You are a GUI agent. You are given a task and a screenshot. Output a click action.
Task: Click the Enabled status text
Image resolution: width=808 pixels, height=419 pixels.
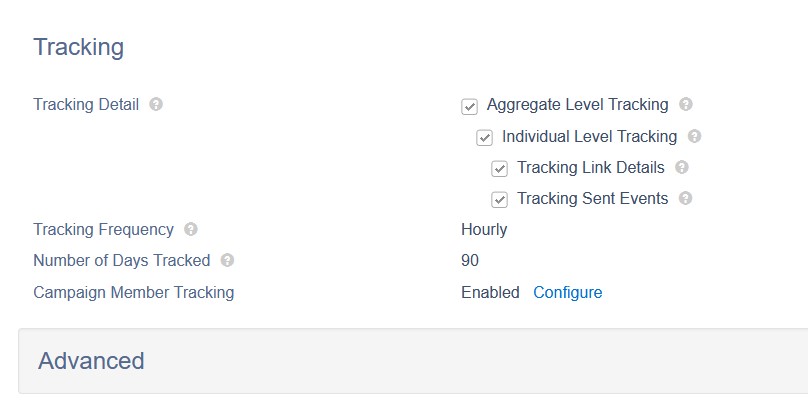[x=490, y=292]
